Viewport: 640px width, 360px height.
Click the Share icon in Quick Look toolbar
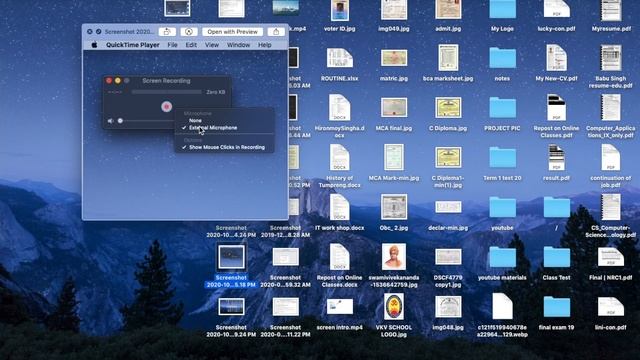[276, 31]
